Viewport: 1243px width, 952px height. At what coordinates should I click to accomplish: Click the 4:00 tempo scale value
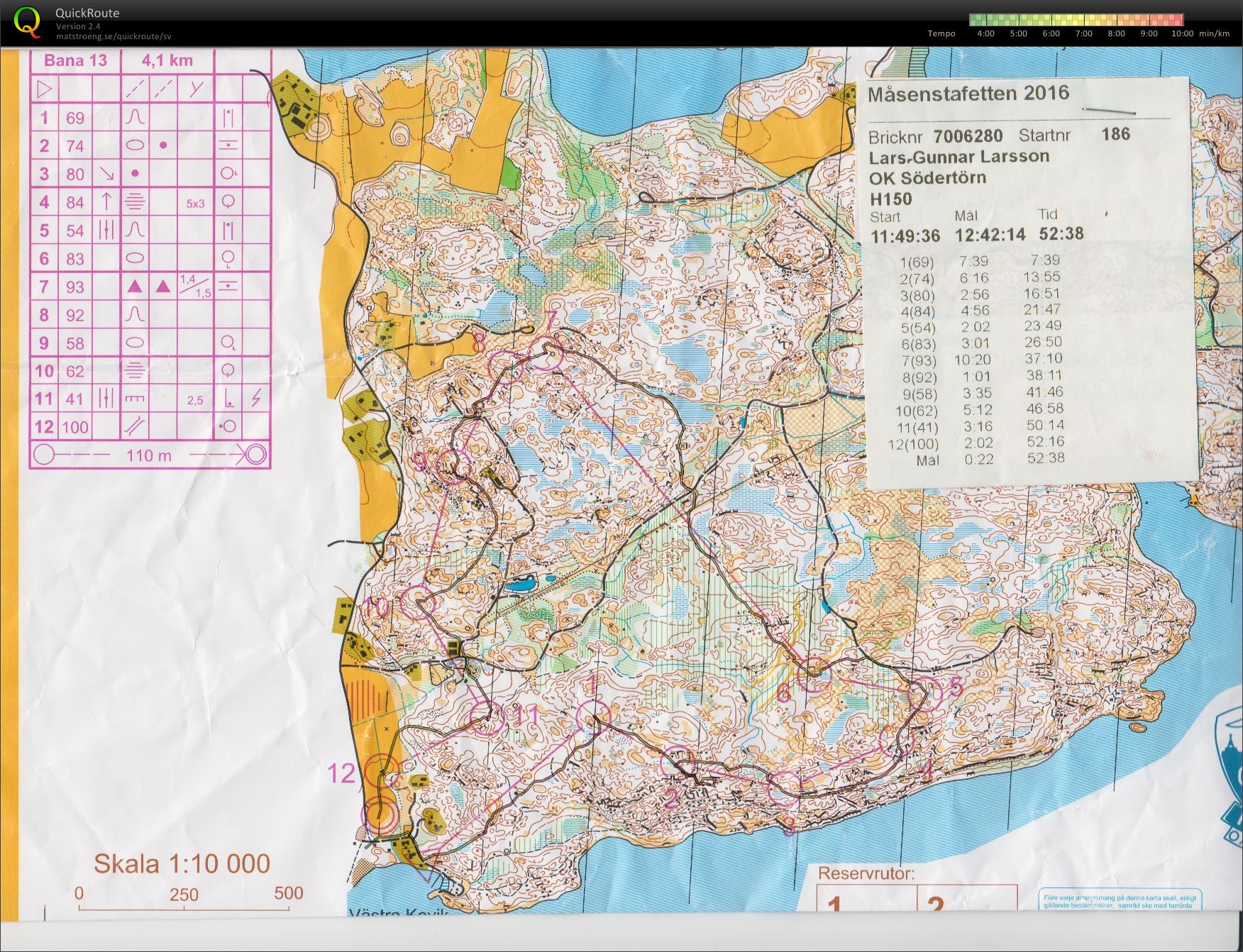(985, 33)
